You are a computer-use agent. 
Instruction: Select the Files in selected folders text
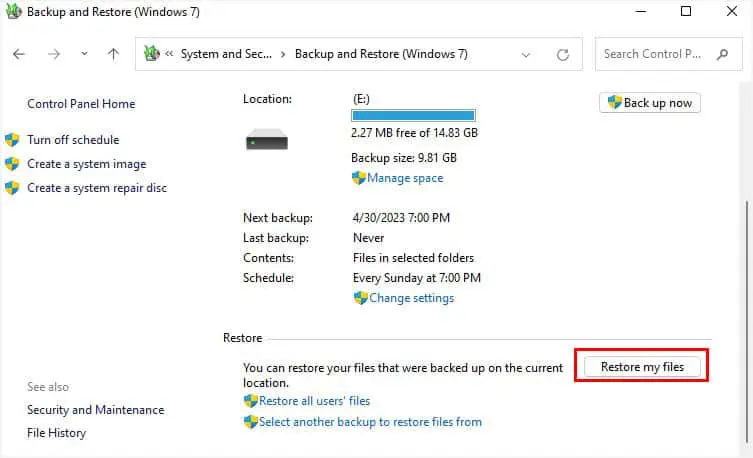point(413,258)
